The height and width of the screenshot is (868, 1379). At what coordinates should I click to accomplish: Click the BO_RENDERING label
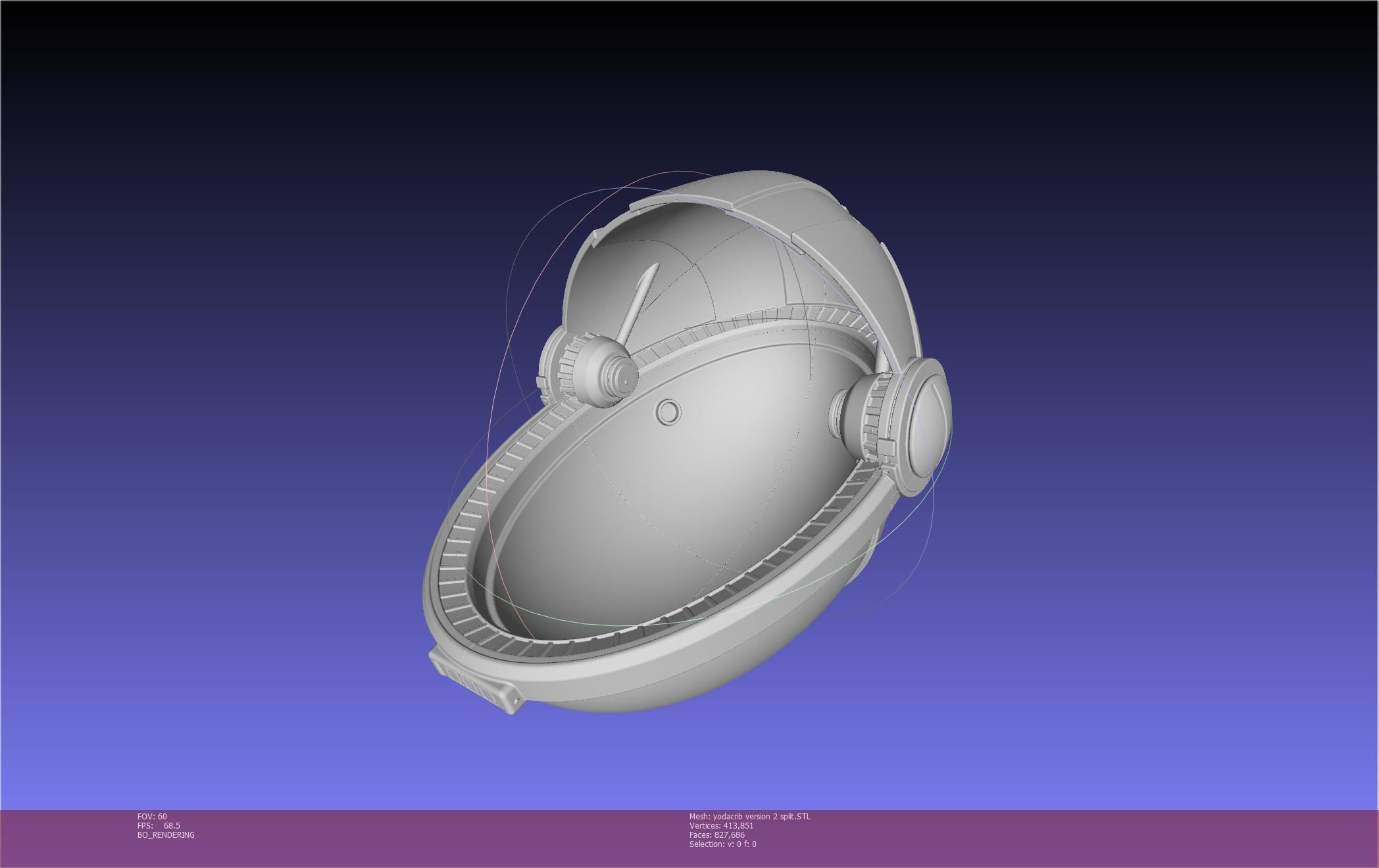(166, 834)
